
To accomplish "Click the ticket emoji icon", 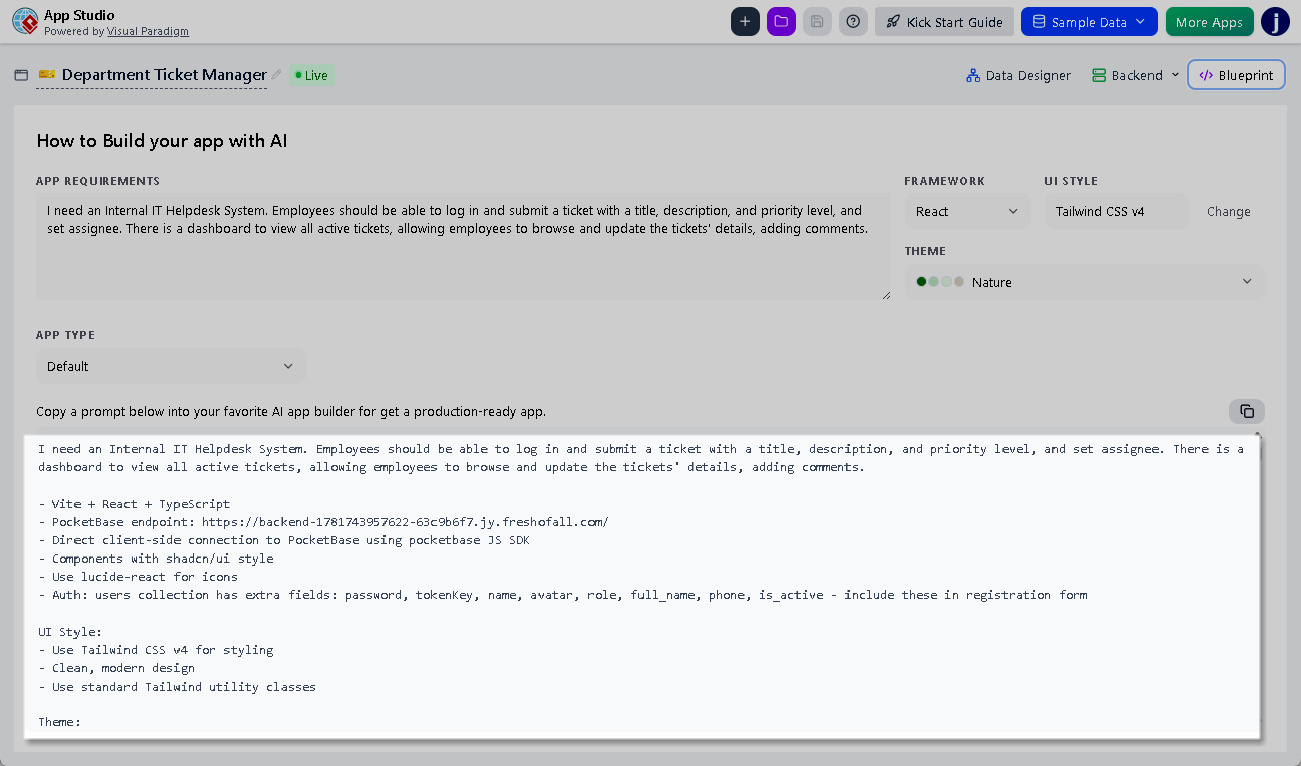I will coord(47,74).
